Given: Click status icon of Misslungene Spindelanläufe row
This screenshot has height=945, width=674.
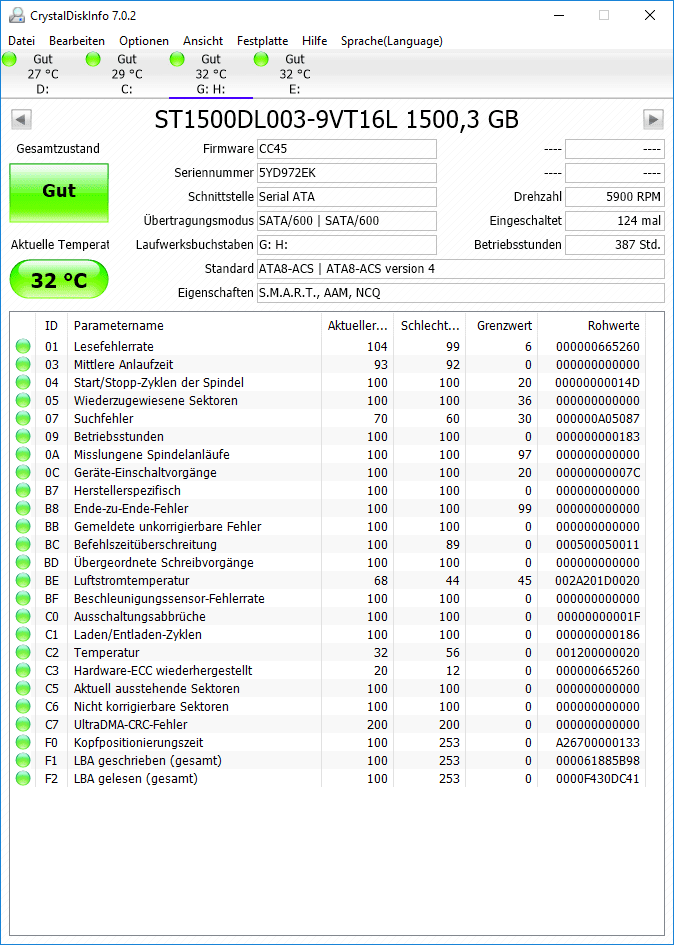Looking at the screenshot, I should pyautogui.click(x=23, y=454).
